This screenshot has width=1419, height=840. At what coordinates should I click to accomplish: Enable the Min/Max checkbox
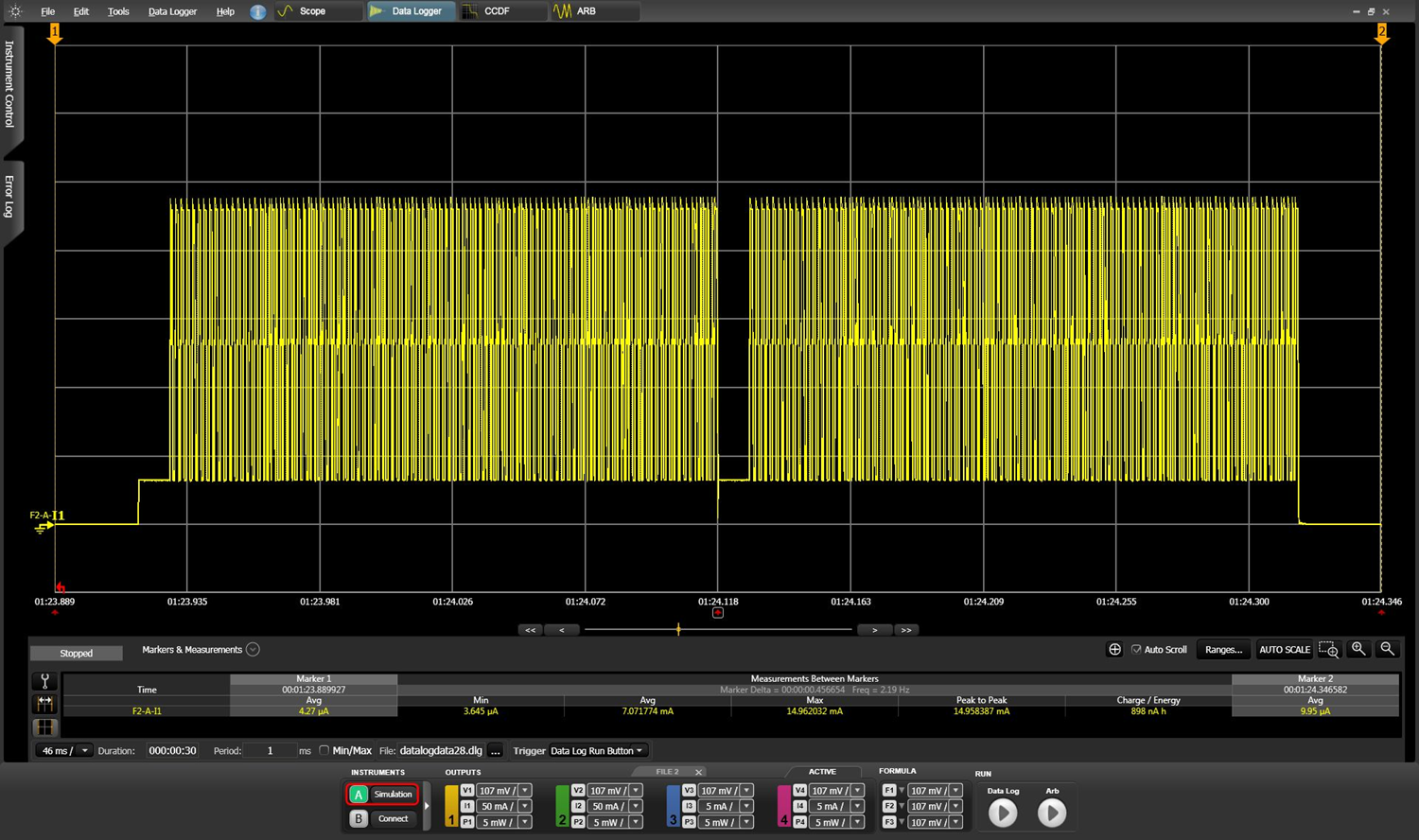click(x=324, y=751)
